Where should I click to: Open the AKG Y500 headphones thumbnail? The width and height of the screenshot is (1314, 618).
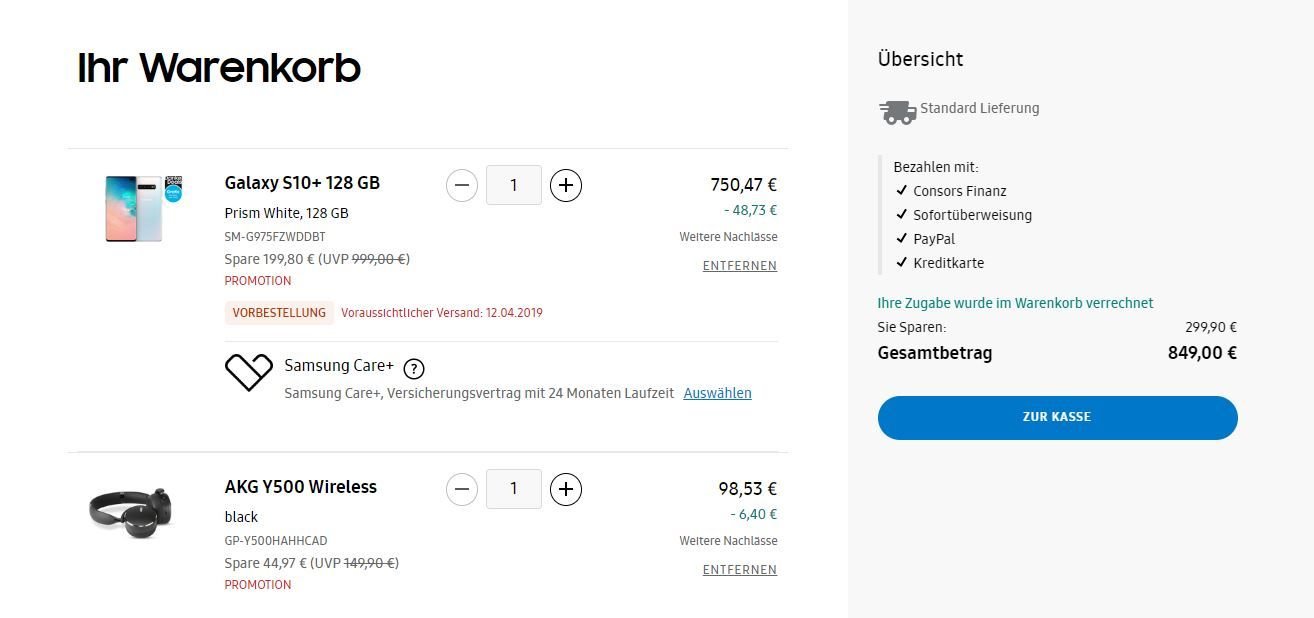(x=131, y=512)
